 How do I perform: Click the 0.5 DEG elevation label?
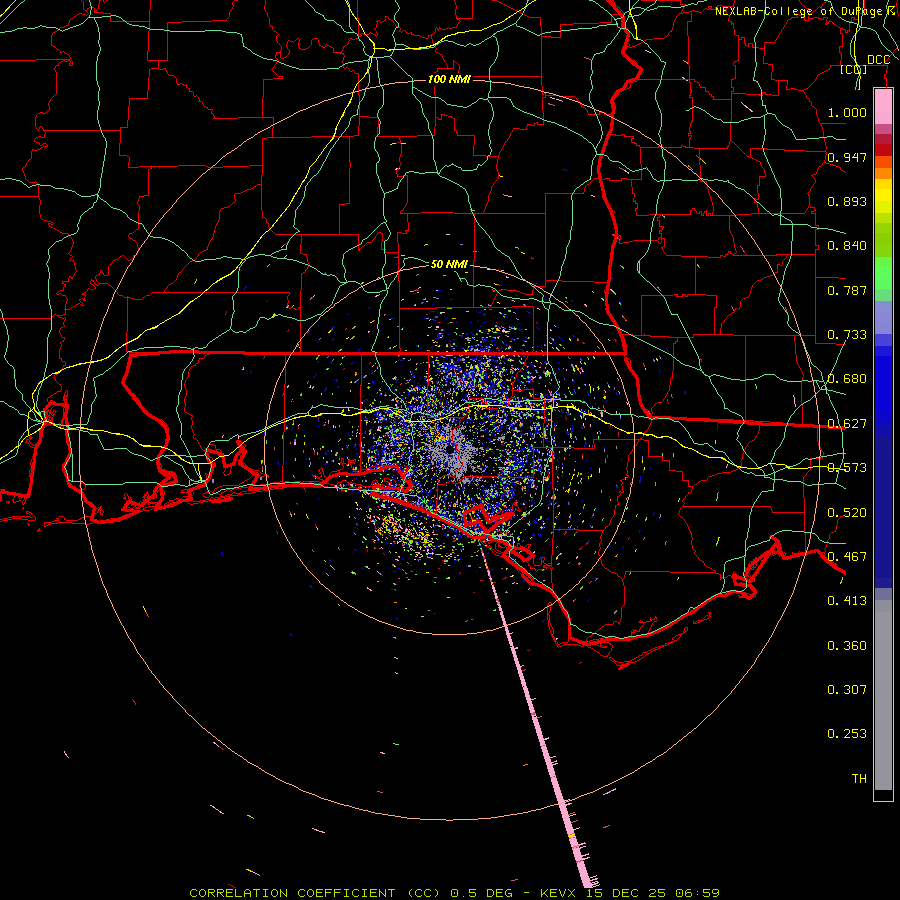480,893
